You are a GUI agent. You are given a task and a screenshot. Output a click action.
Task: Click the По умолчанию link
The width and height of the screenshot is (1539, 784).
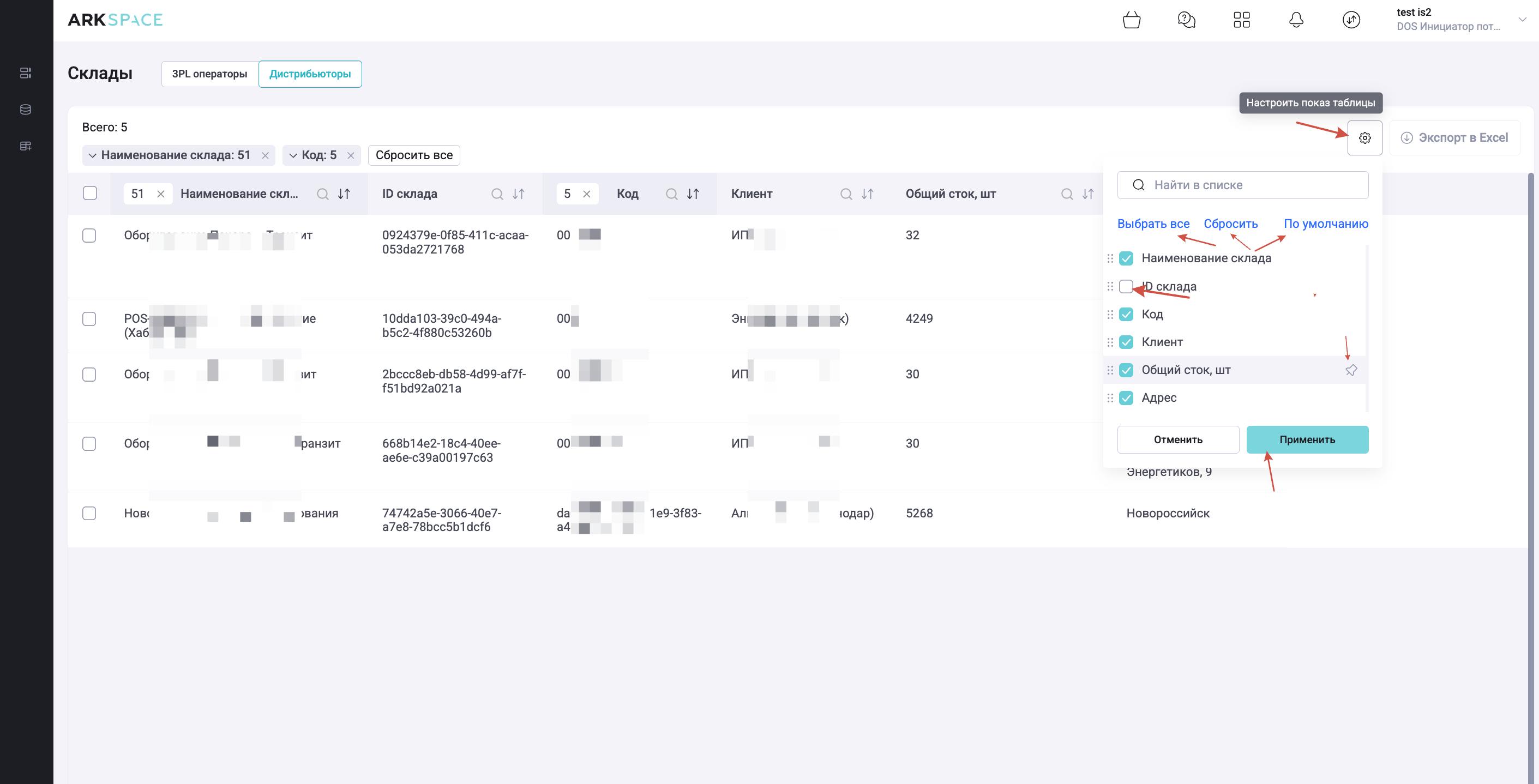(1325, 224)
